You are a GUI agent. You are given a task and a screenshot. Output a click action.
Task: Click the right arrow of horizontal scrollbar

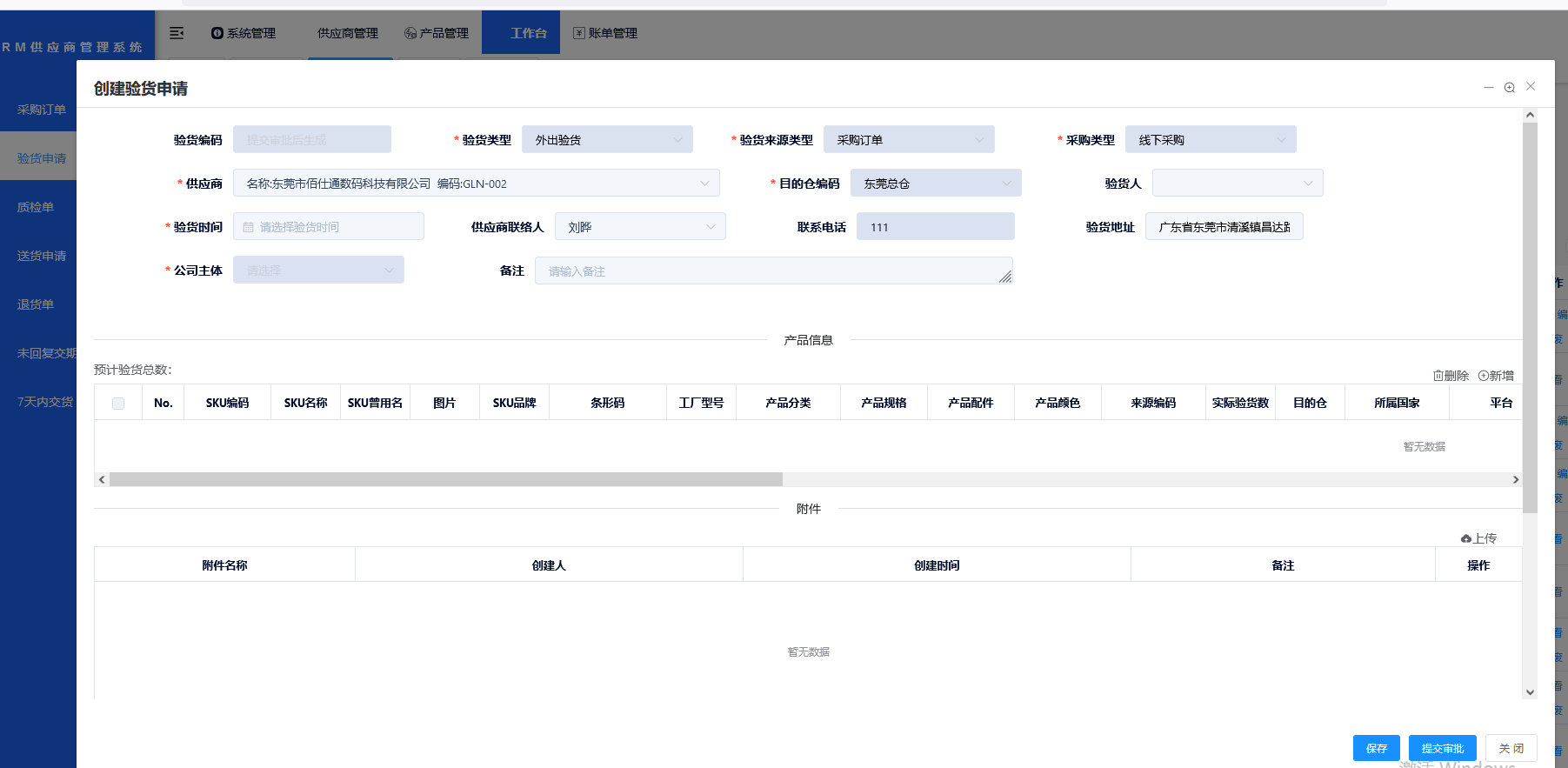pyautogui.click(x=1516, y=479)
